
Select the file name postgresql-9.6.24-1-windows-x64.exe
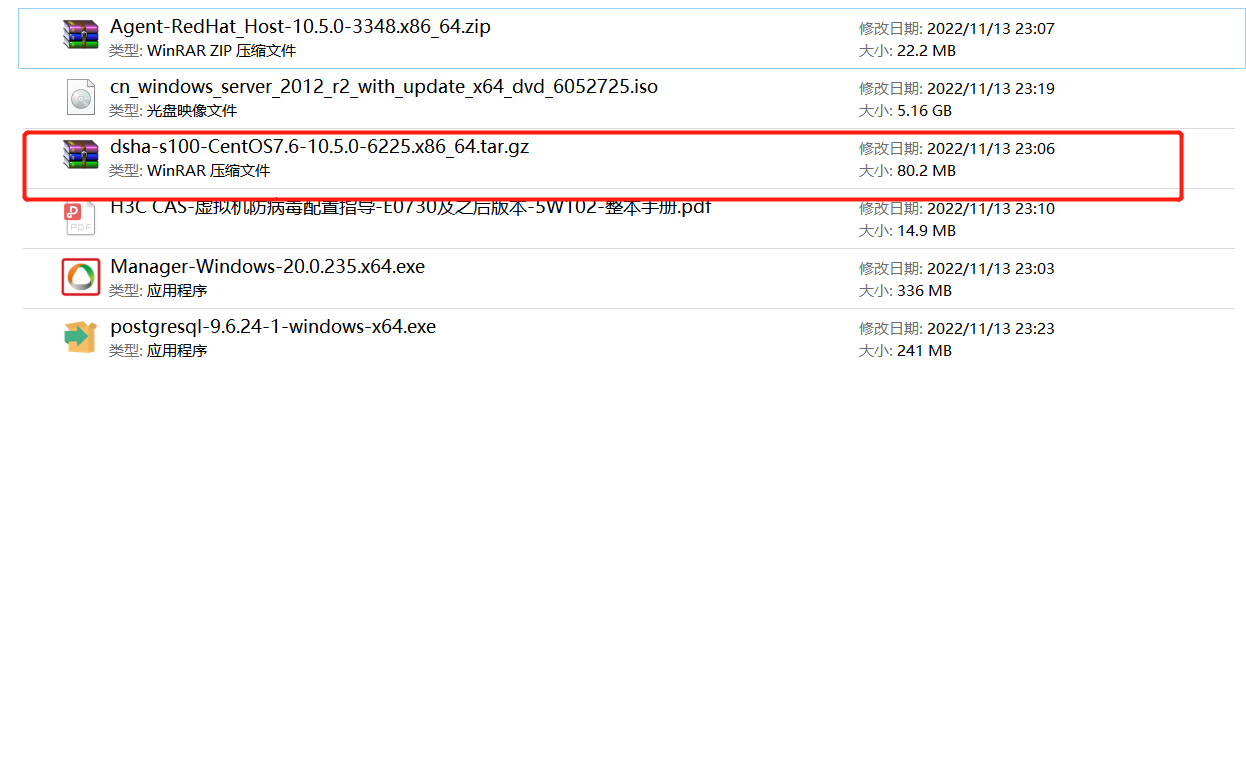point(273,327)
